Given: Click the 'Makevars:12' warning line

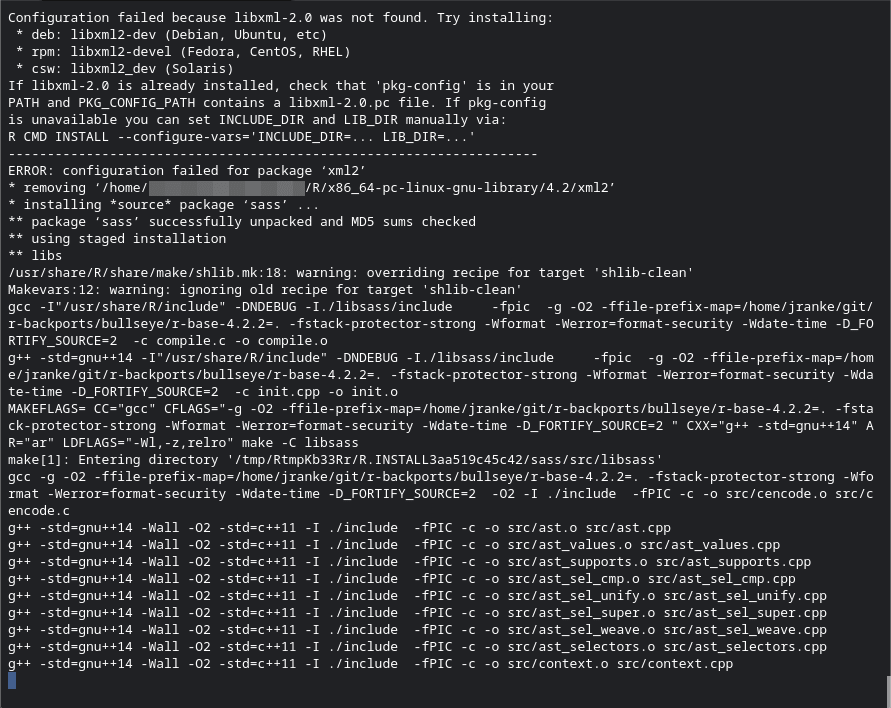Looking at the screenshot, I should click(265, 290).
